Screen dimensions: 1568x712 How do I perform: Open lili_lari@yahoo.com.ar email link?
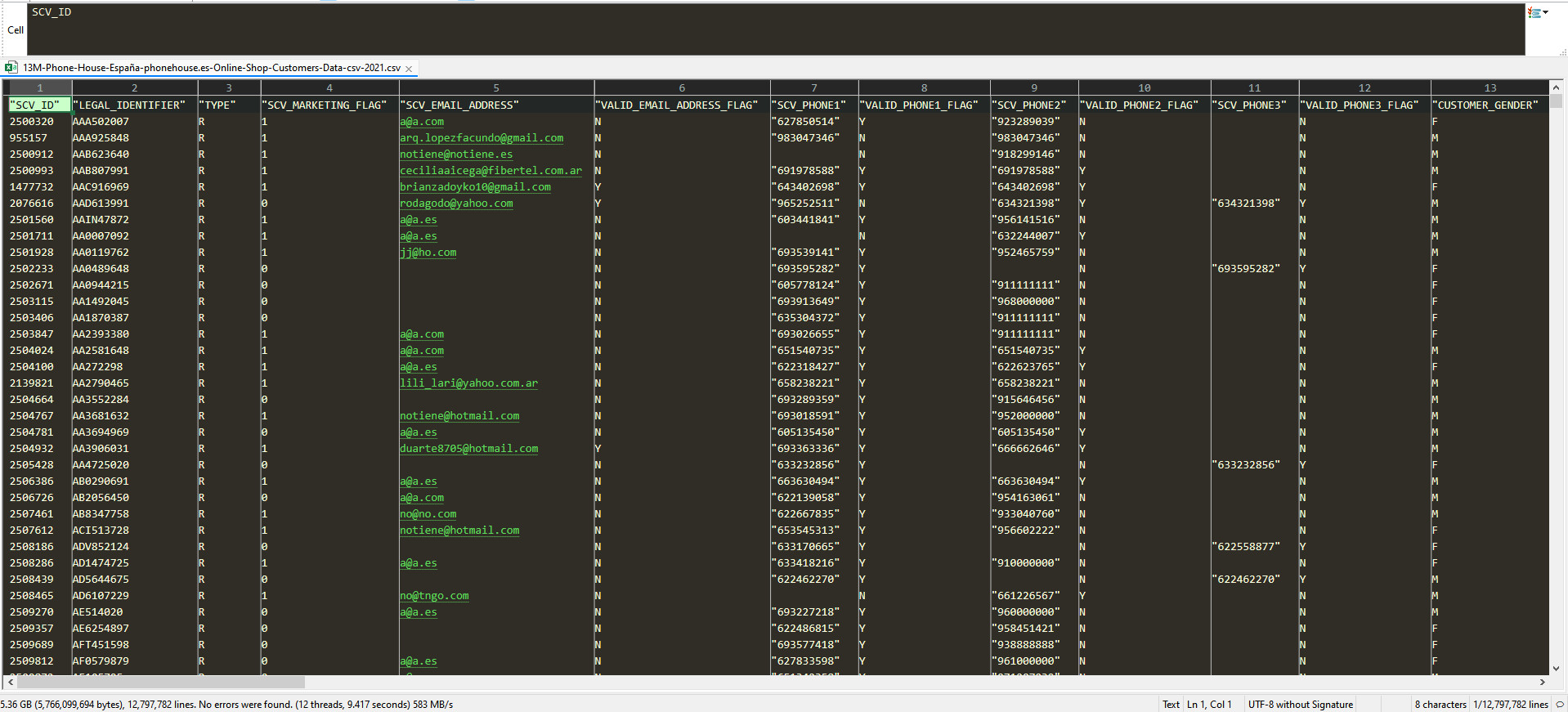[x=468, y=383]
